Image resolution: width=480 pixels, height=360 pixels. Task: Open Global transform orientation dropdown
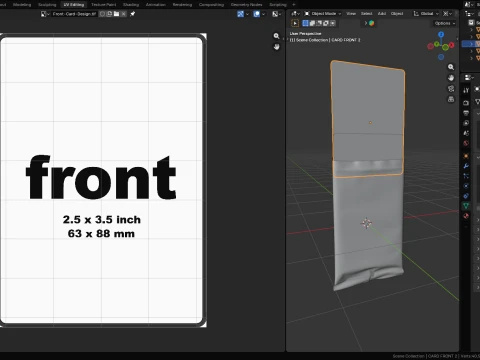click(426, 14)
